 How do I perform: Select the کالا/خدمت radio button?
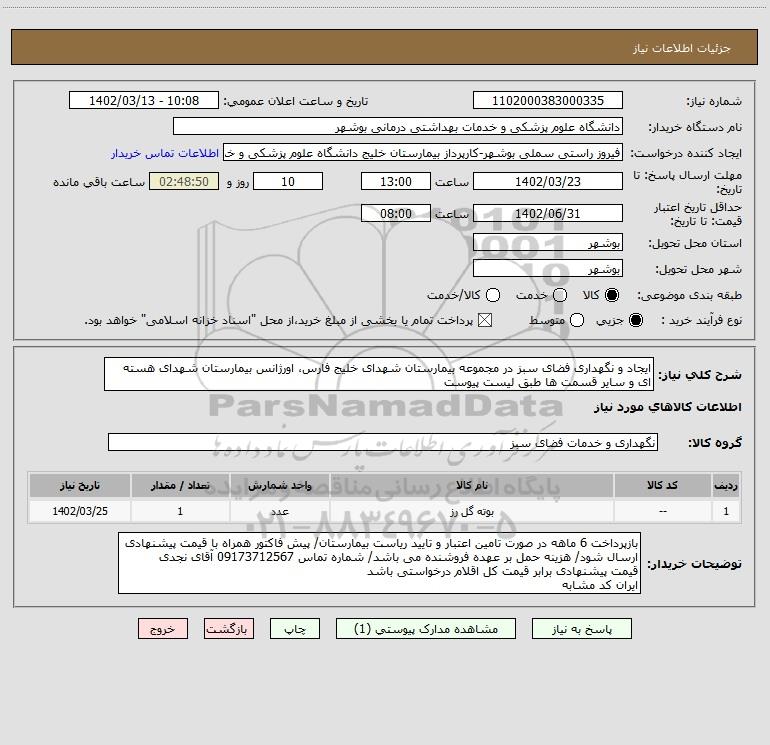pyautogui.click(x=493, y=295)
